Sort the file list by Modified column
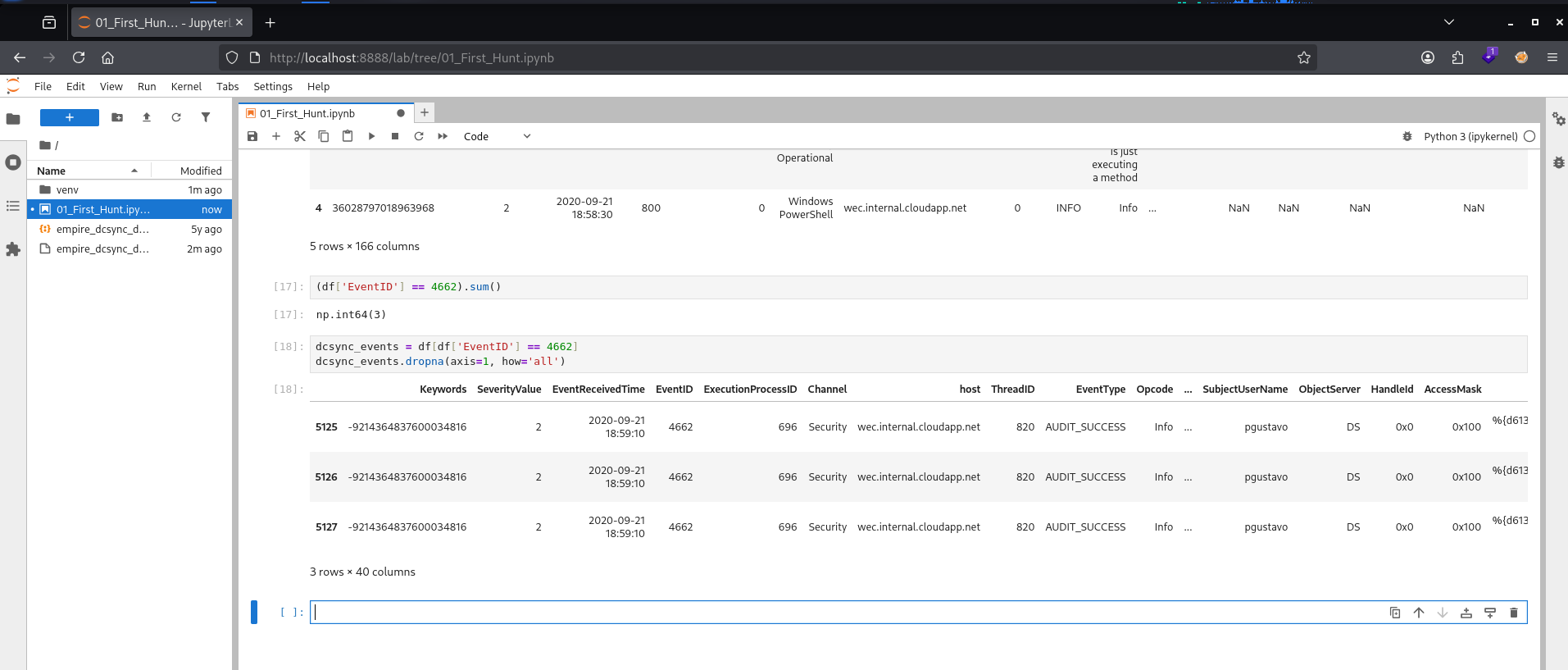1568x670 pixels. click(x=191, y=171)
